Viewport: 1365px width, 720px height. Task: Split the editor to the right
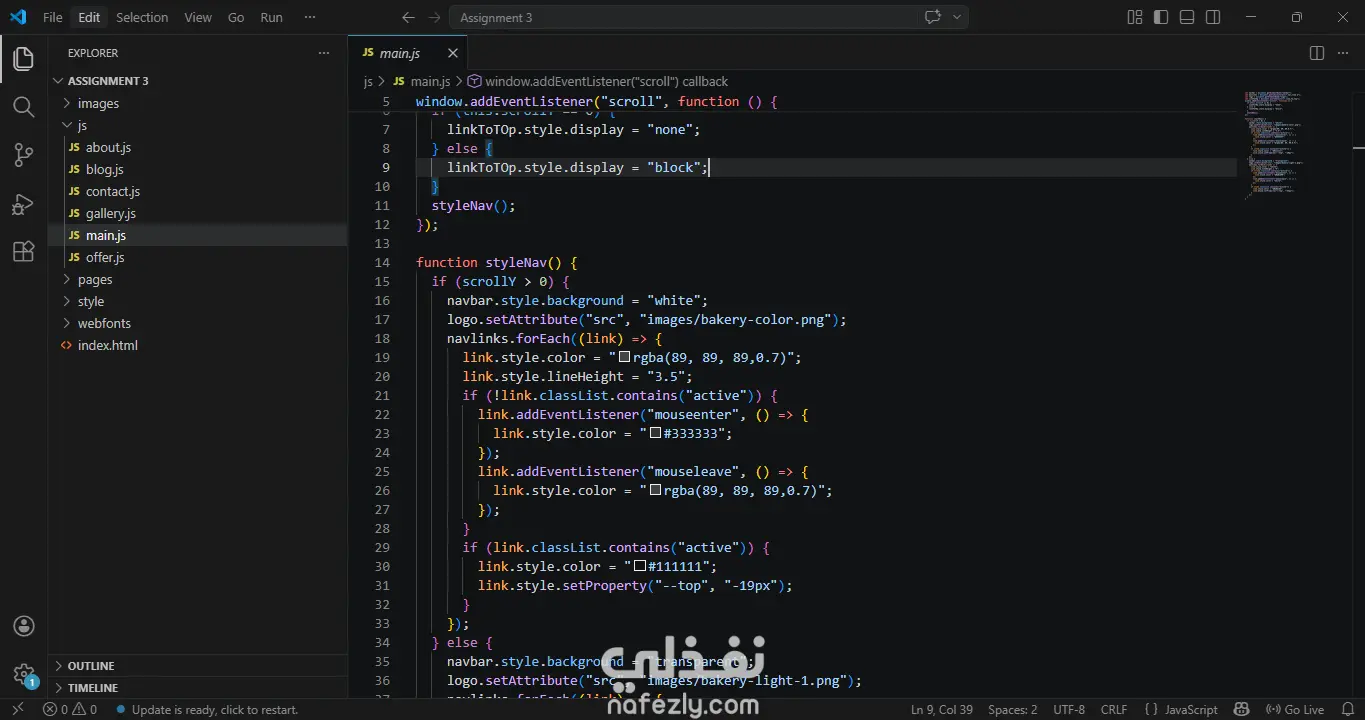pos(1317,53)
